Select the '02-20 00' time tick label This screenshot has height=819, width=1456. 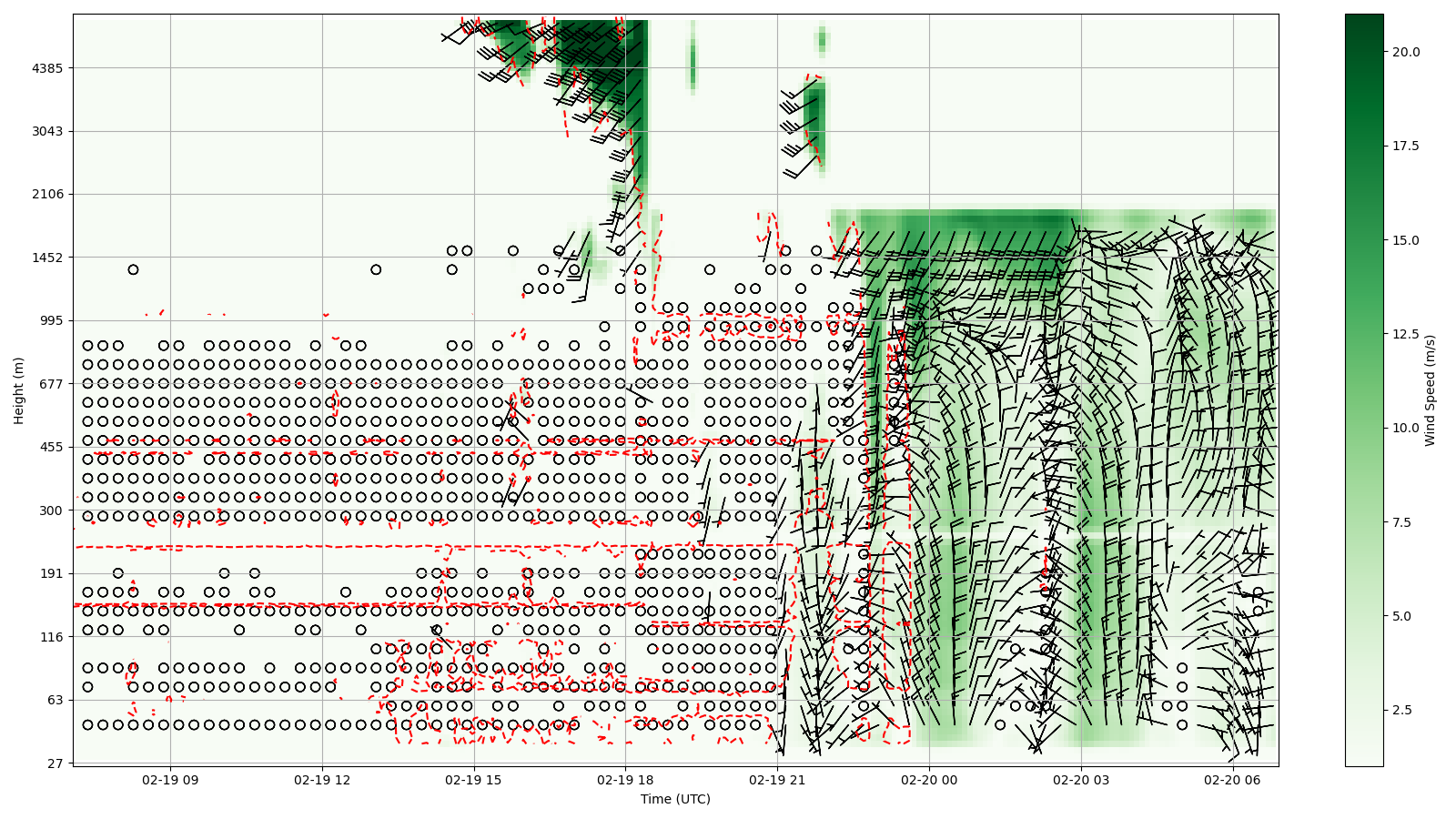tap(929, 780)
